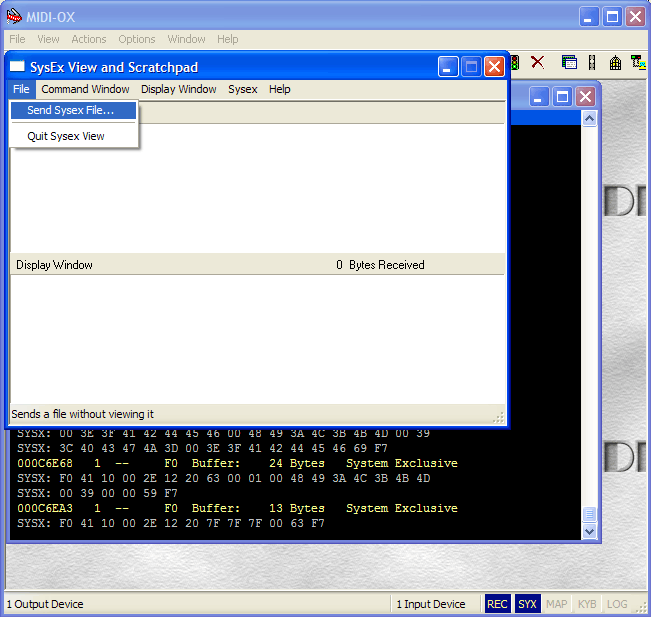Click the '1 Output Device' status text
The image size is (651, 617).
point(45,604)
